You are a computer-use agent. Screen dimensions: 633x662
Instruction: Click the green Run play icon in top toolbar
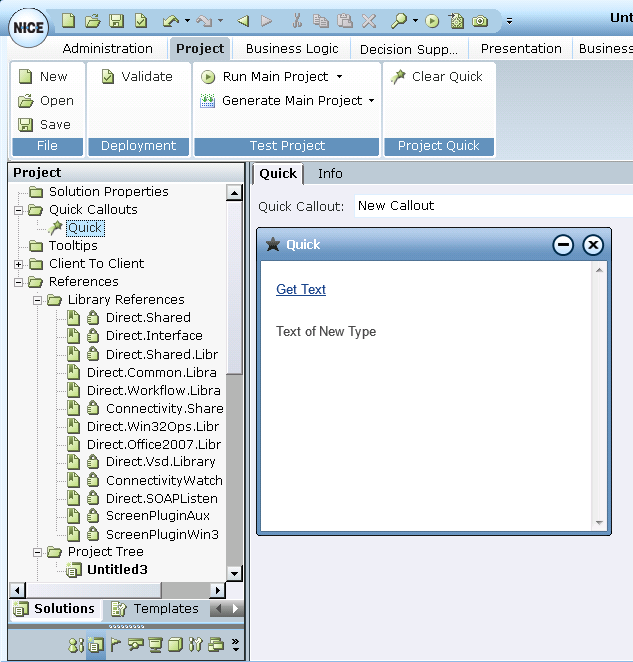432,21
